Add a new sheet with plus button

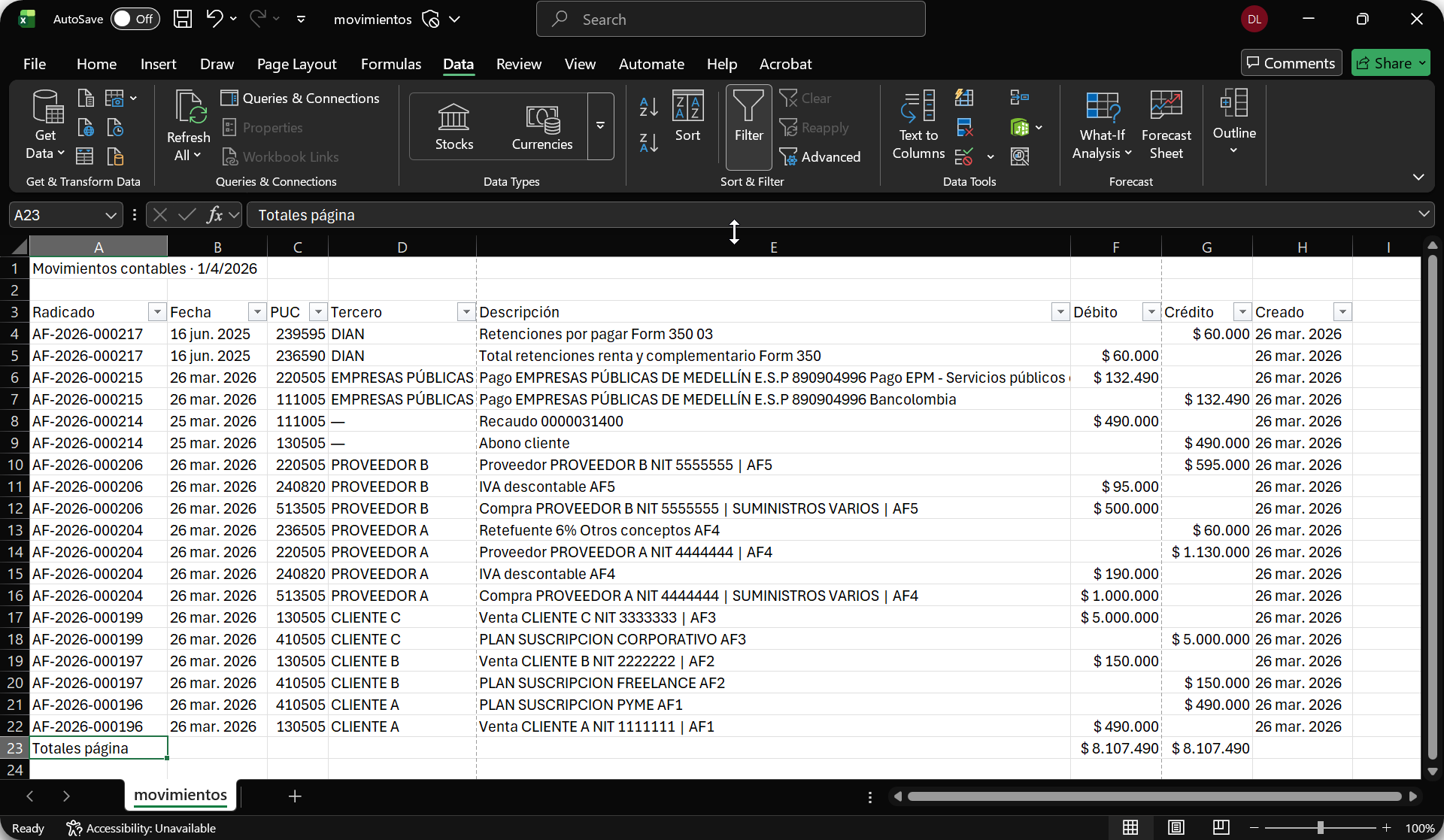(295, 796)
